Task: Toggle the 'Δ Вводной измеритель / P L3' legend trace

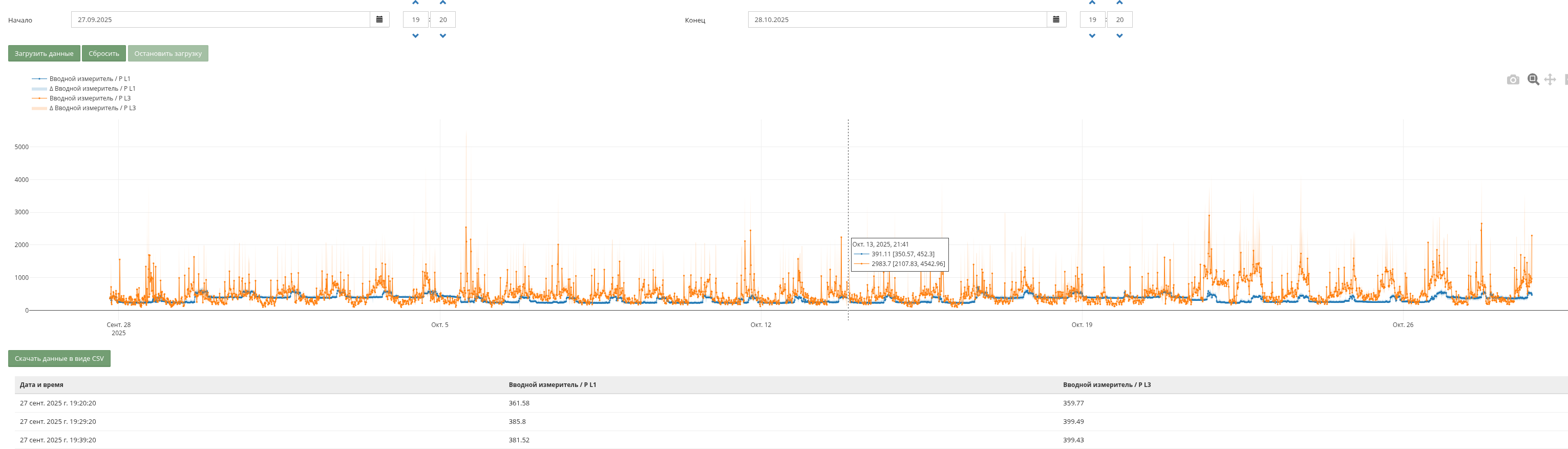Action: (x=92, y=108)
